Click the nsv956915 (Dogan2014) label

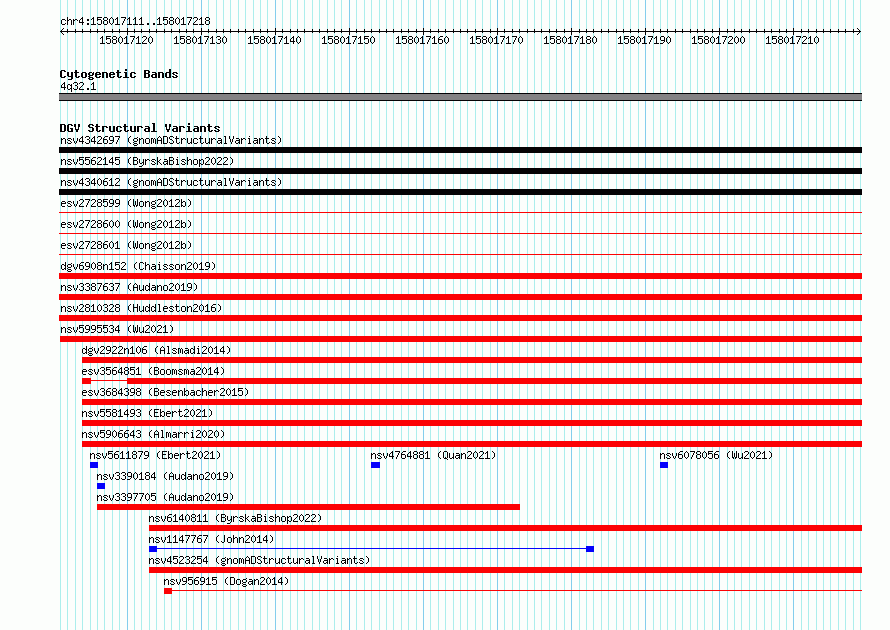[x=226, y=581]
